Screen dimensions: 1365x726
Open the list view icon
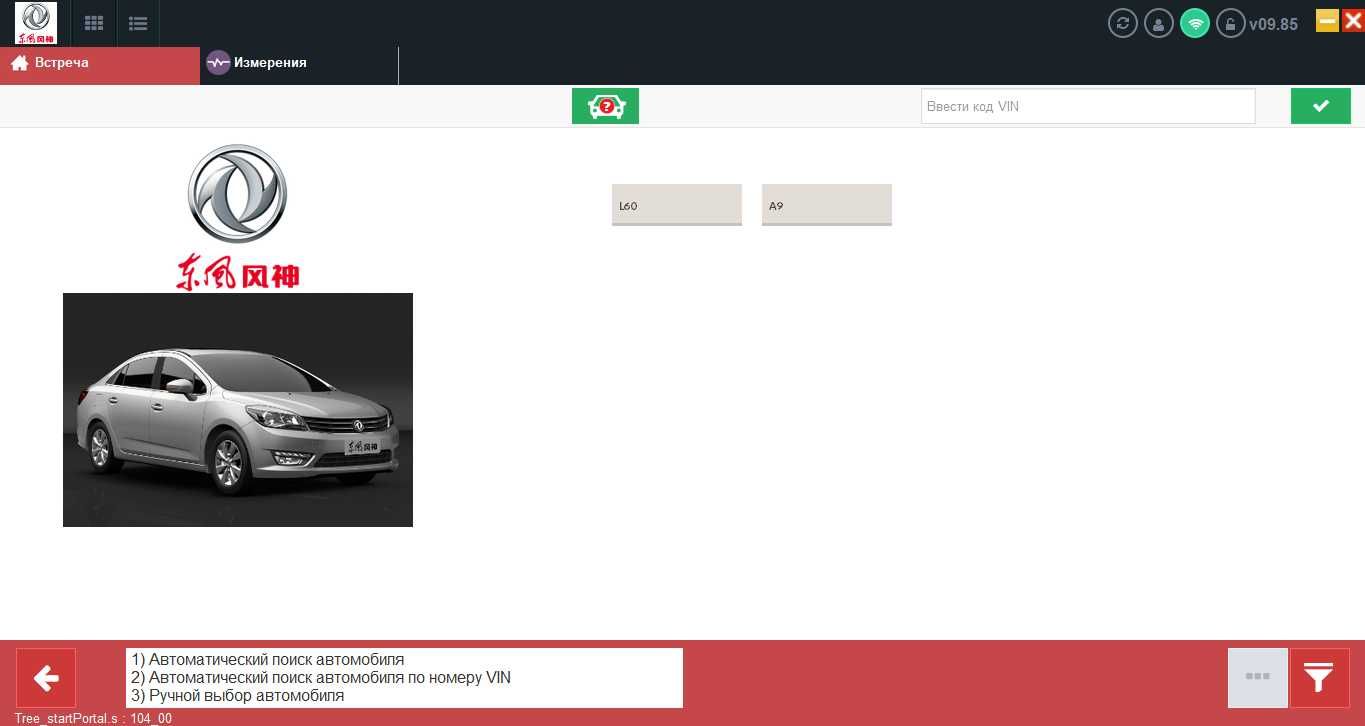[x=138, y=23]
